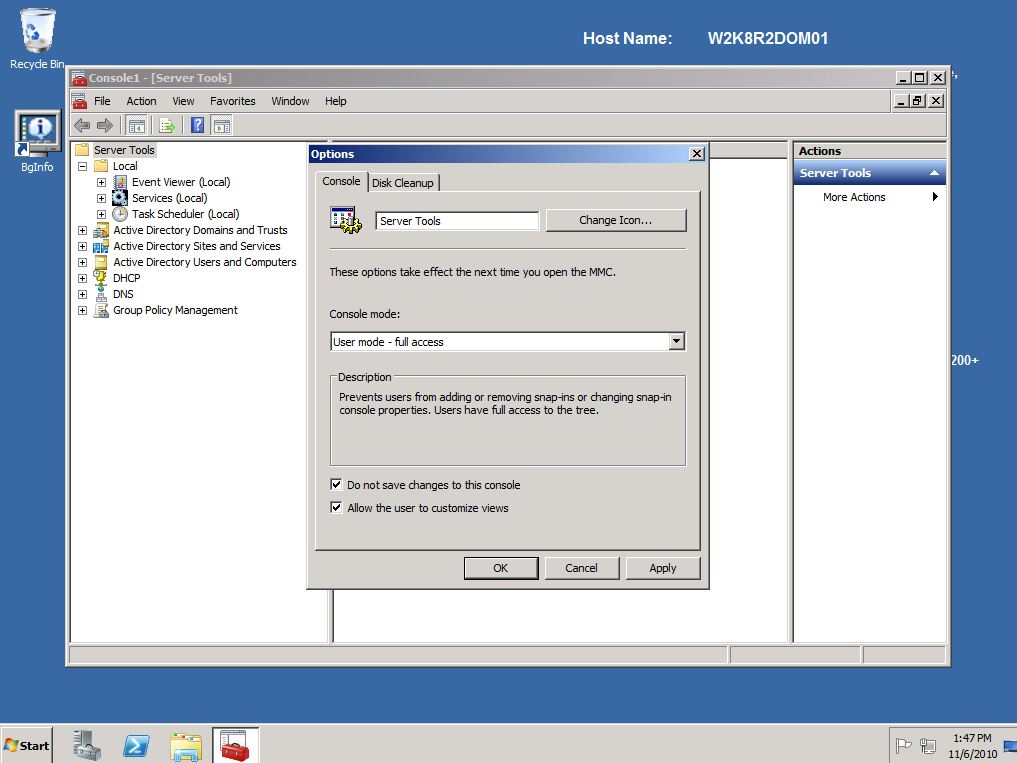This screenshot has height=763, width=1017.
Task: Open the Window menu
Action: point(290,101)
